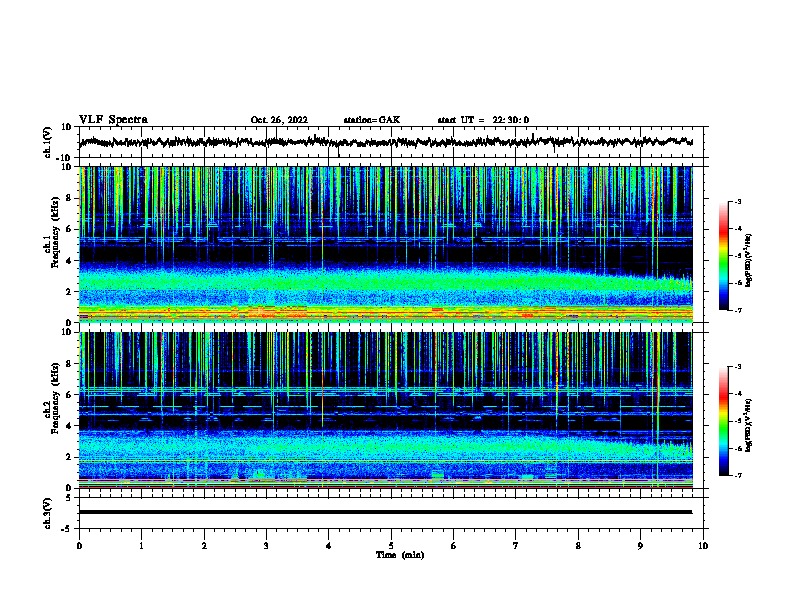
Task: Click time axis tick label 7
Action: coord(516,546)
